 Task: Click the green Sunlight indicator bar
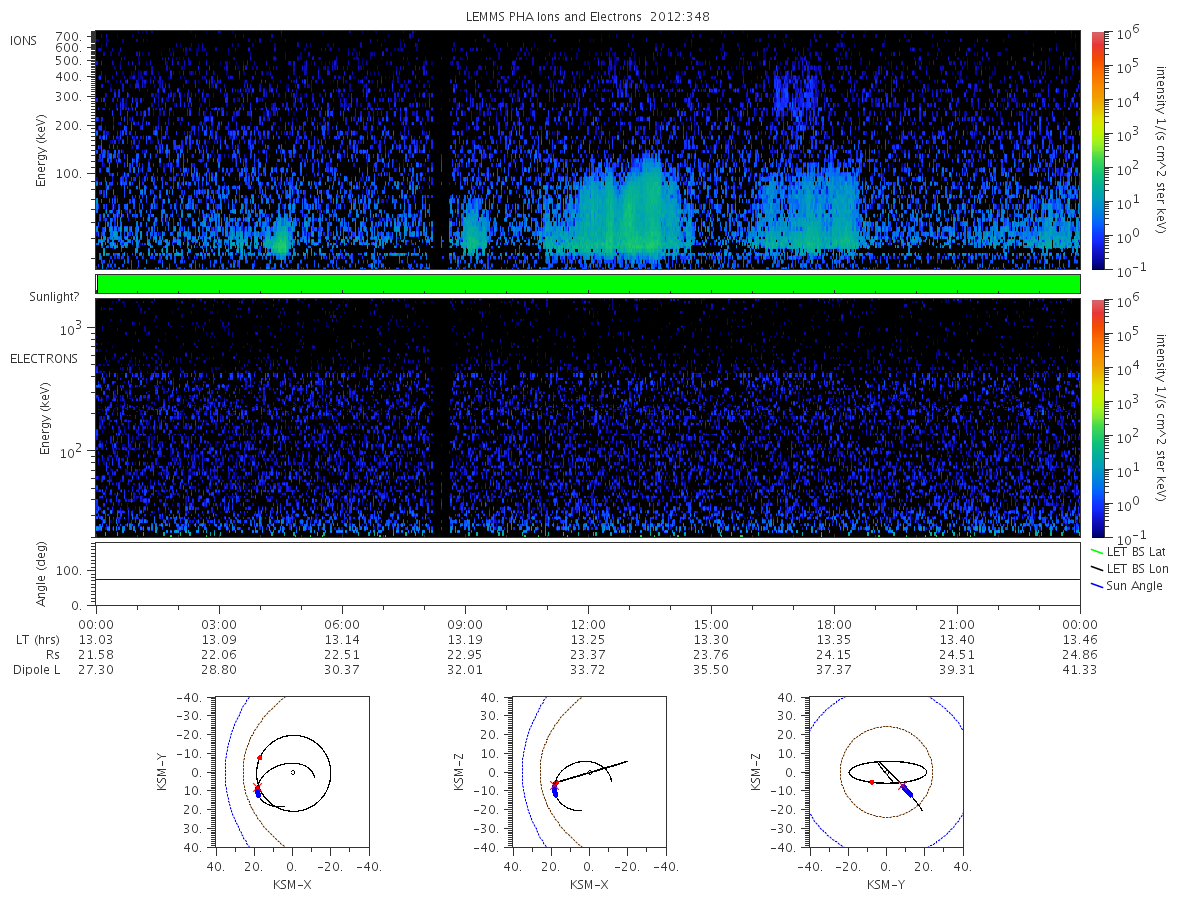click(x=588, y=284)
